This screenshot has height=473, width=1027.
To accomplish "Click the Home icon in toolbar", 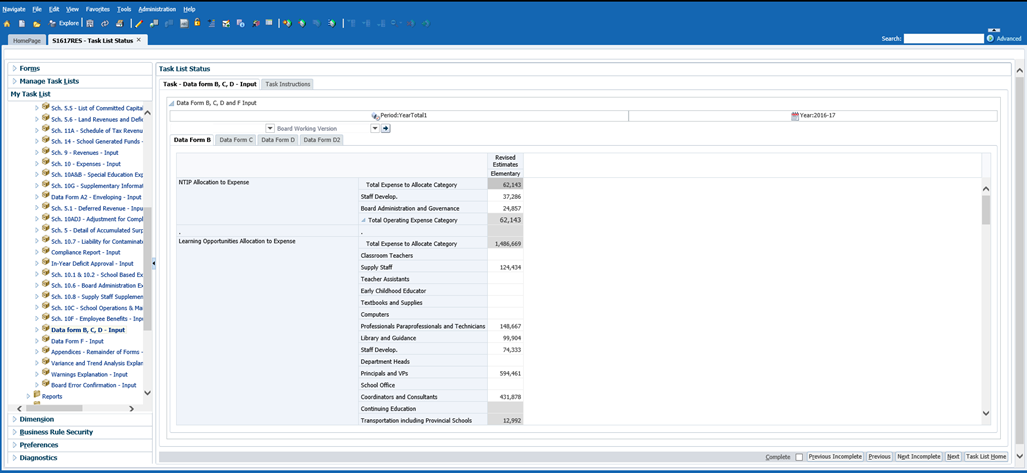I will pos(7,23).
